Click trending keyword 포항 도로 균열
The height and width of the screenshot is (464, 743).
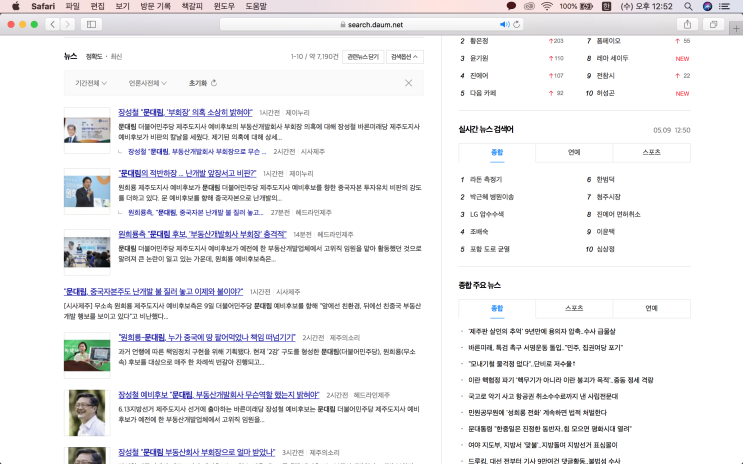(489, 249)
